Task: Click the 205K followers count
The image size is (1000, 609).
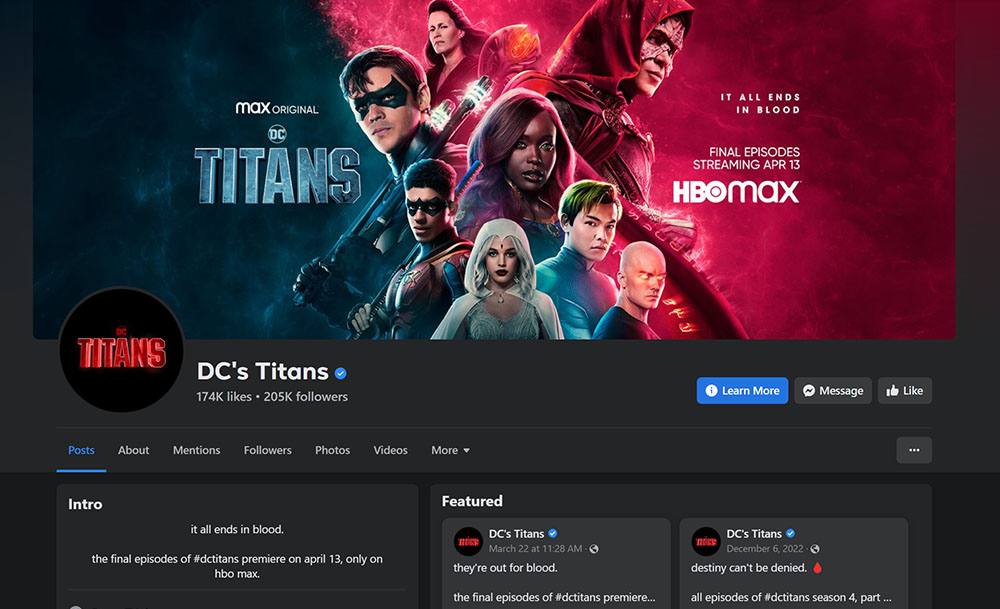Action: (305, 397)
